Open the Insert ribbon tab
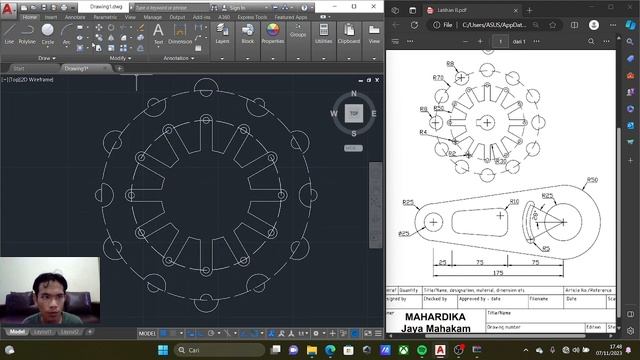Viewport: 640px width, 360px height. (x=51, y=17)
